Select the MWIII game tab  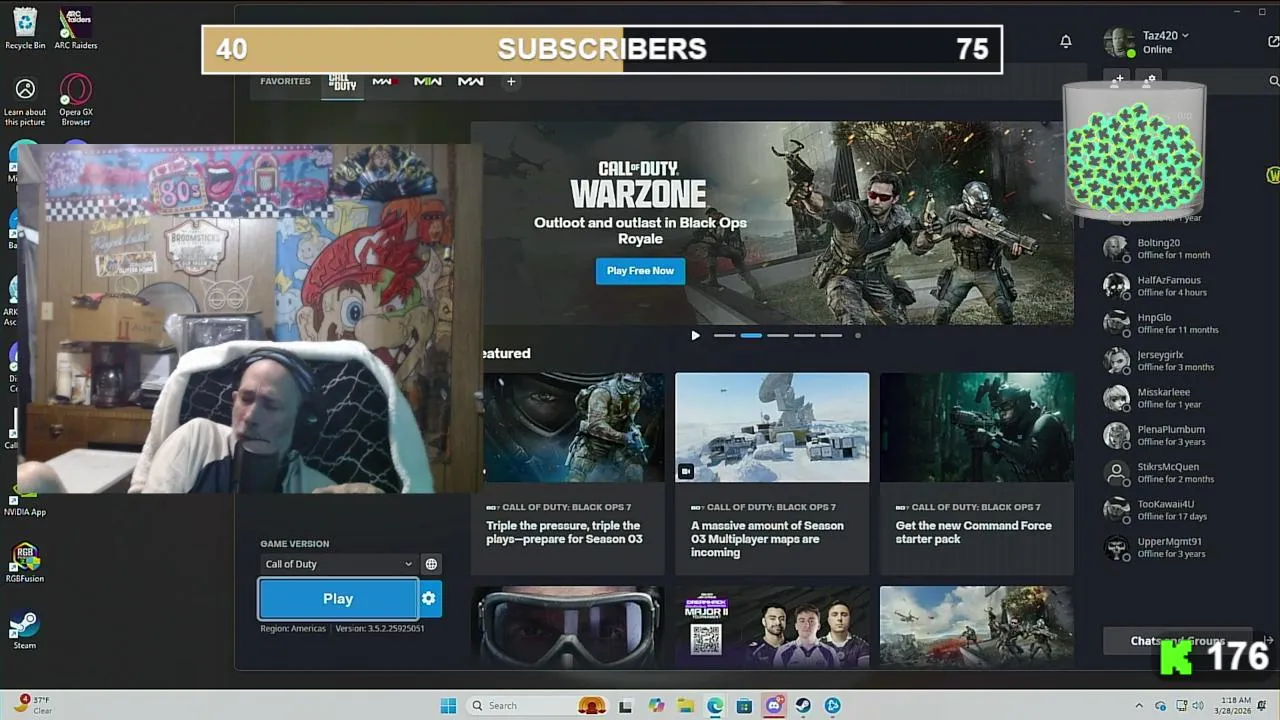coord(385,81)
